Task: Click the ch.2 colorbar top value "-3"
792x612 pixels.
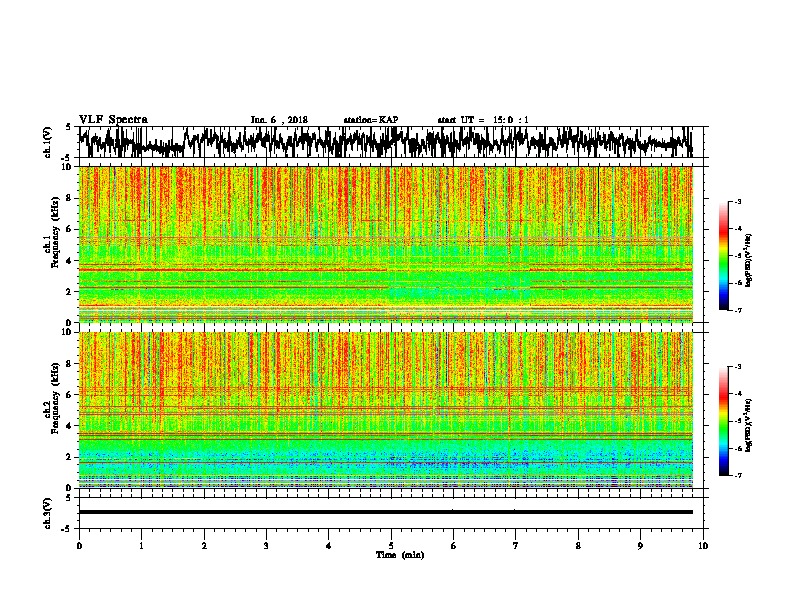Action: pyautogui.click(x=738, y=367)
